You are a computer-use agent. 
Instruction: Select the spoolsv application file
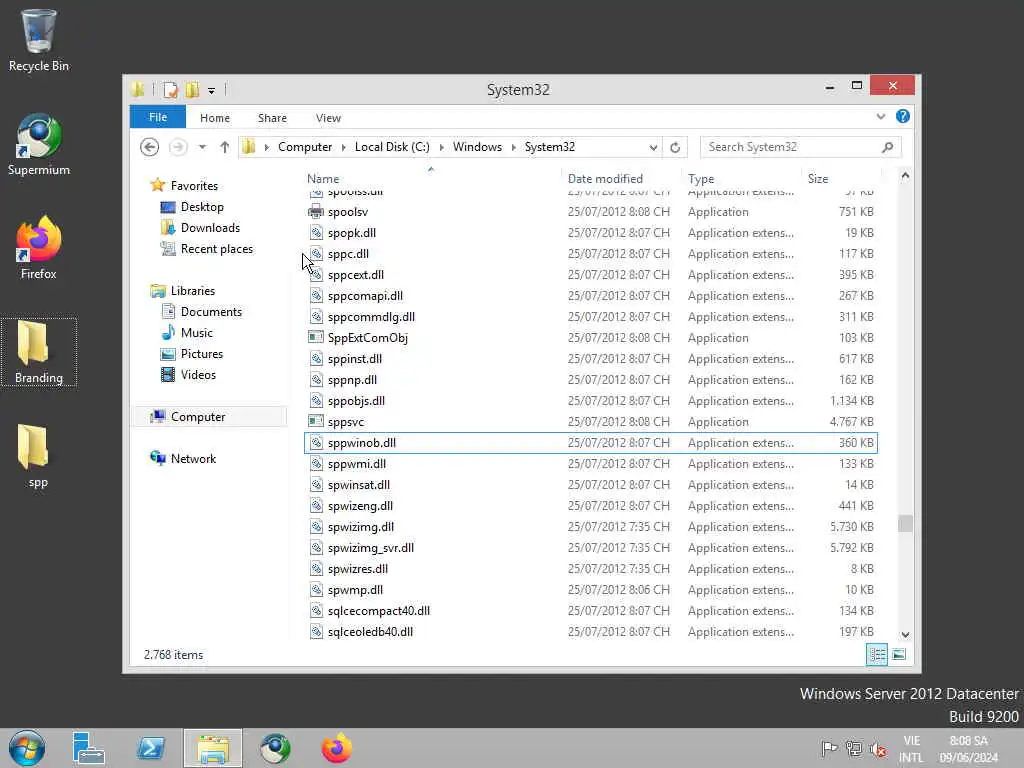(x=591, y=212)
